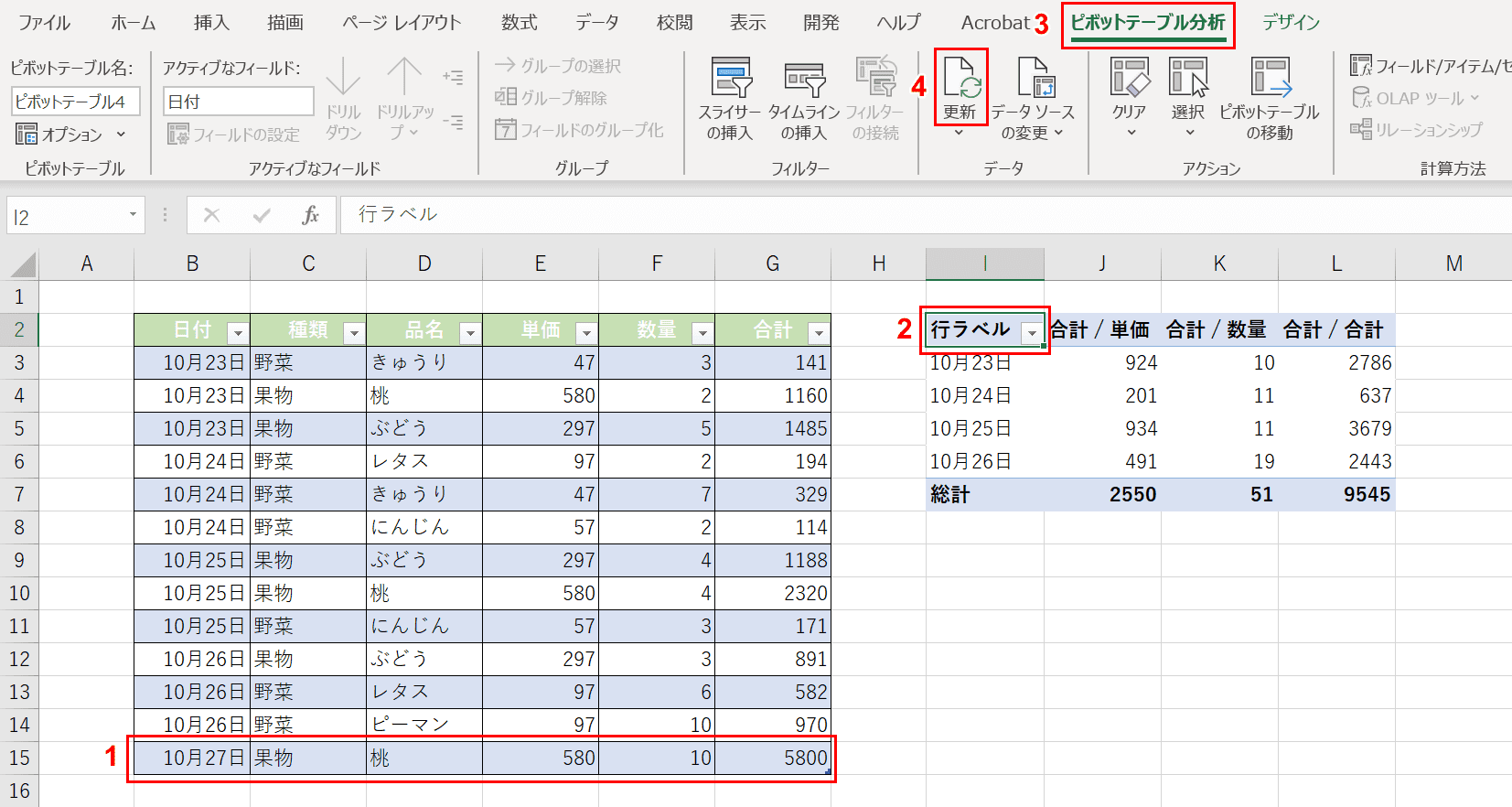This screenshot has height=807, width=1512.
Task: Click OLAP ツール
Action: [1415, 98]
